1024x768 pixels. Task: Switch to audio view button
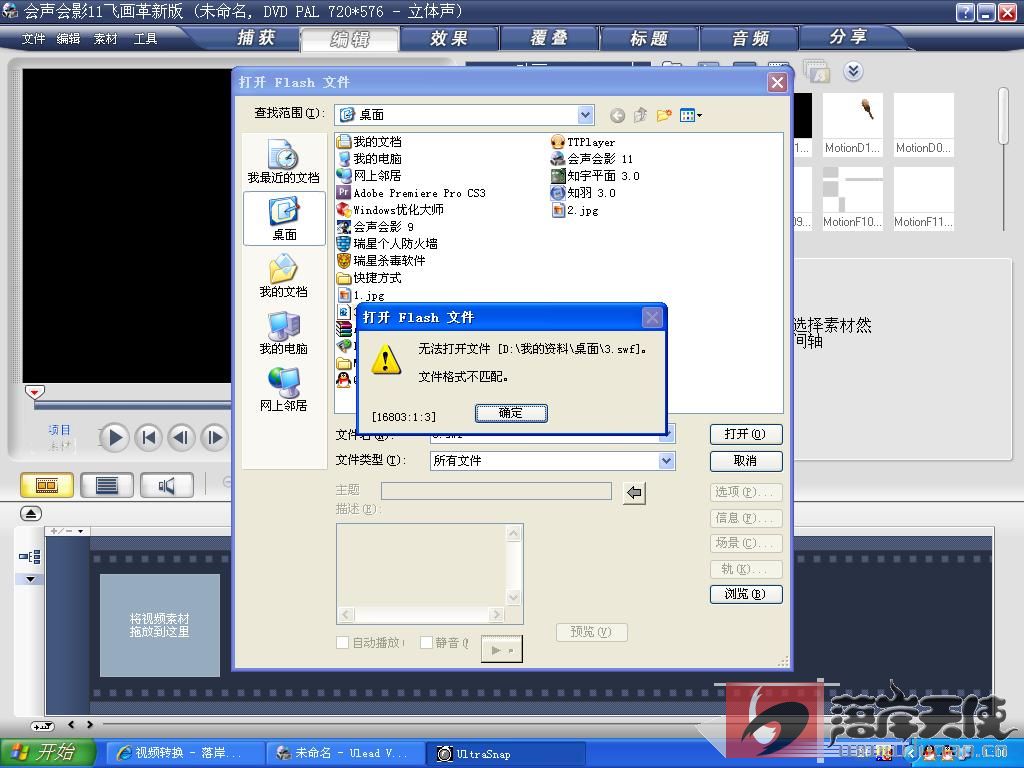coord(167,485)
